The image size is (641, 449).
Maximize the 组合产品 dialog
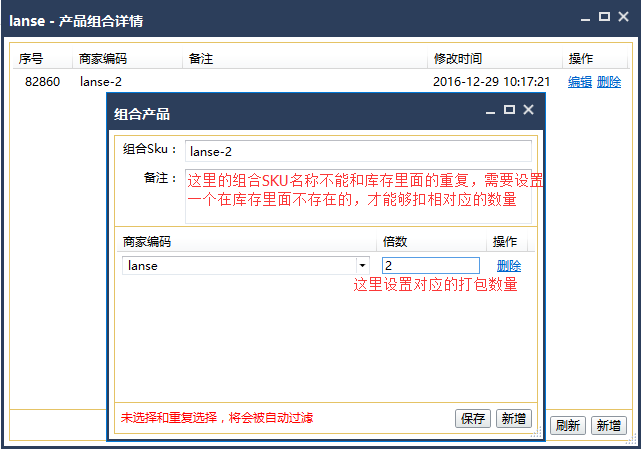509,110
